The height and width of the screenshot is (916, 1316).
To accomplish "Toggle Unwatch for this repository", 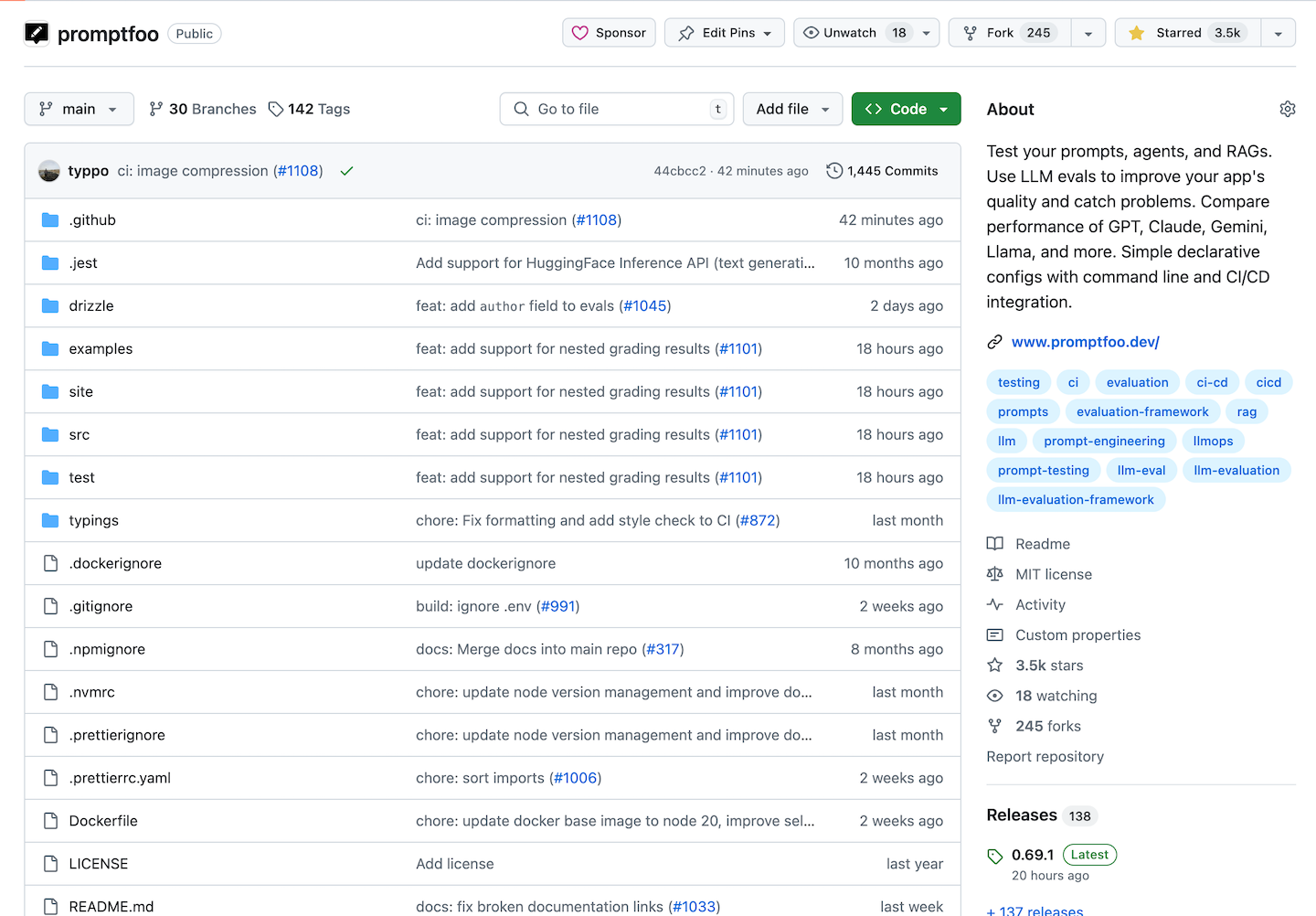I will [850, 33].
